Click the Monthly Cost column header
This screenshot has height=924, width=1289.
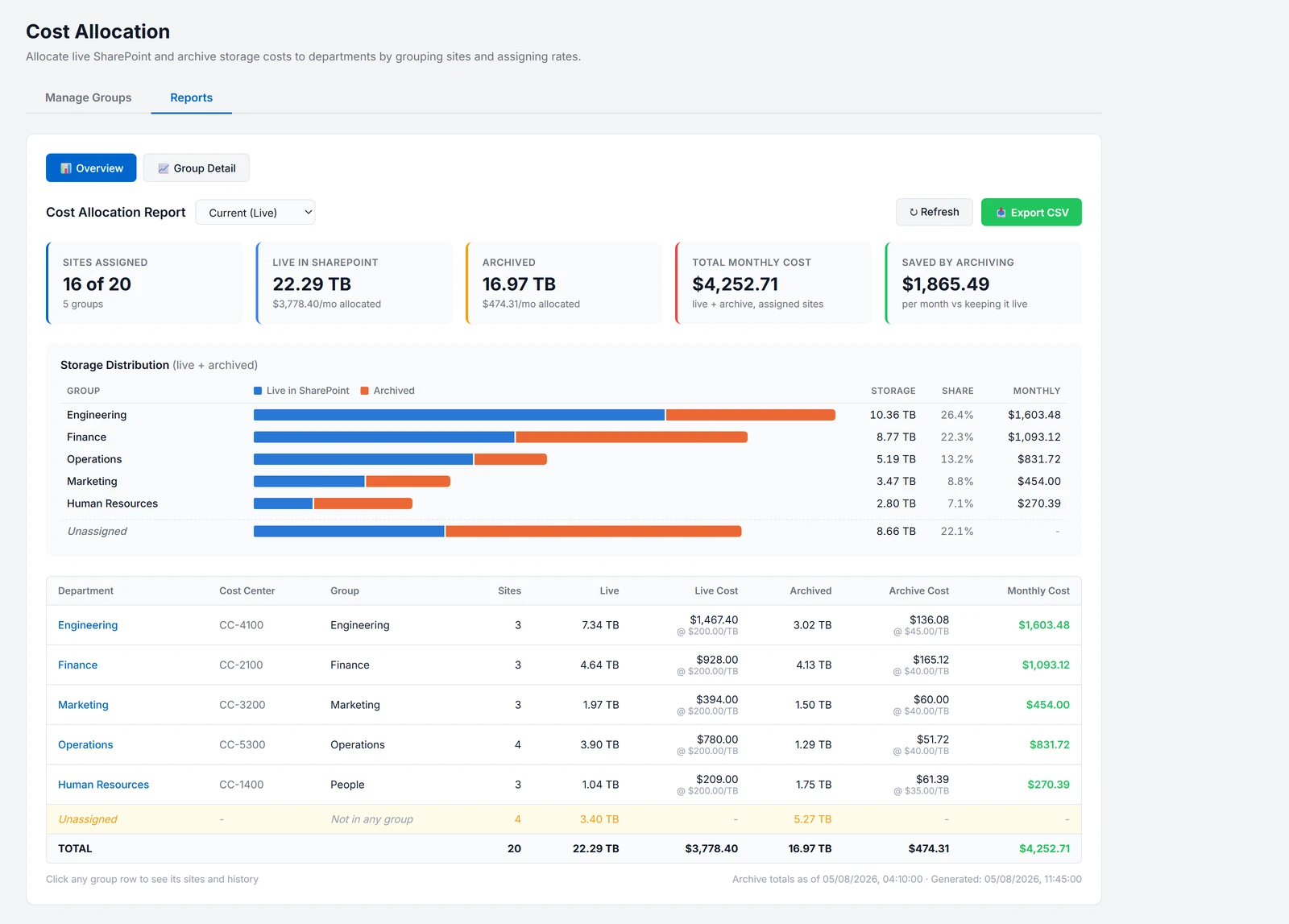coord(1038,590)
